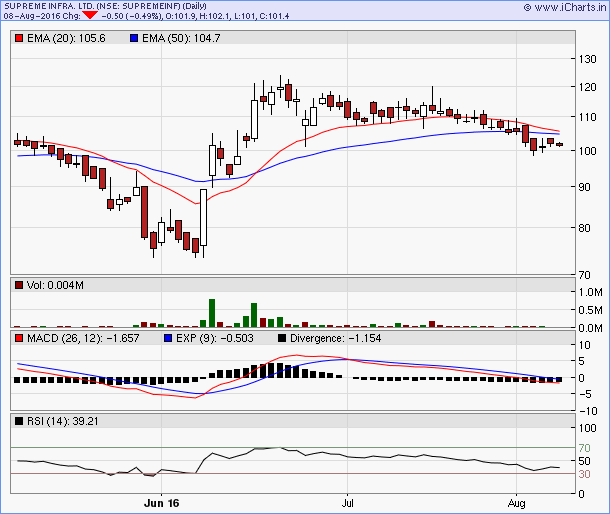The image size is (610, 514).
Task: Click the blue EMA (50) legend swatch
Action: pos(134,38)
